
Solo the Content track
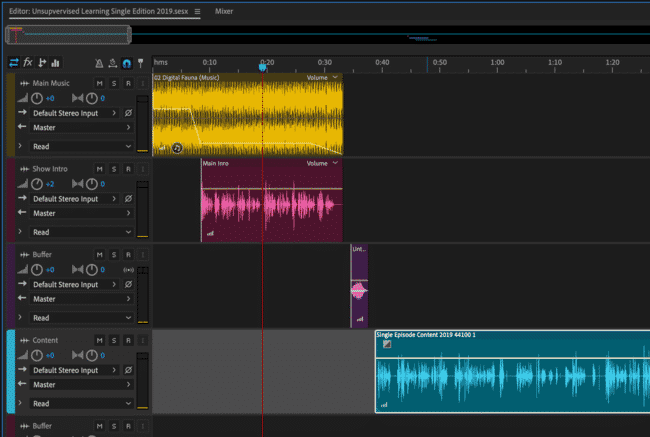pos(114,340)
